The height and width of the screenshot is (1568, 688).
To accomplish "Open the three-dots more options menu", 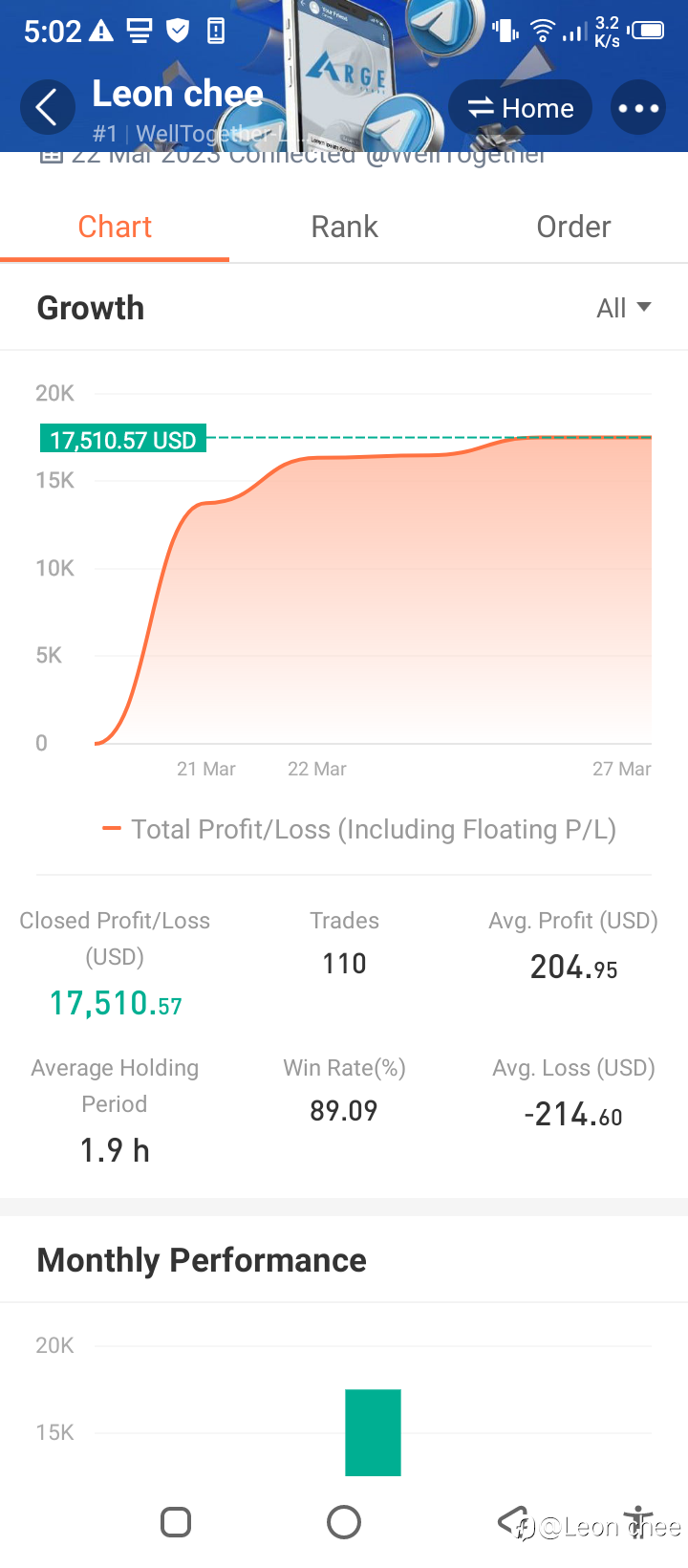I will (638, 108).
